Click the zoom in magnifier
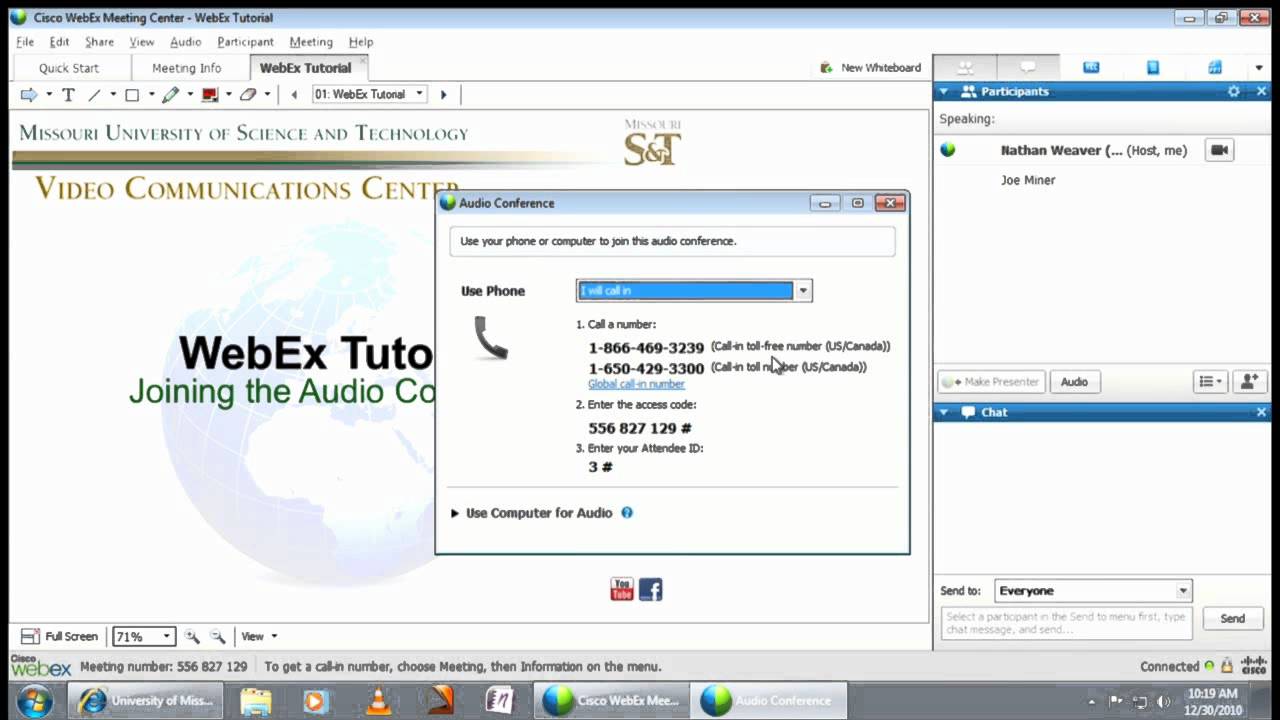This screenshot has height=720, width=1280. pyautogui.click(x=192, y=636)
